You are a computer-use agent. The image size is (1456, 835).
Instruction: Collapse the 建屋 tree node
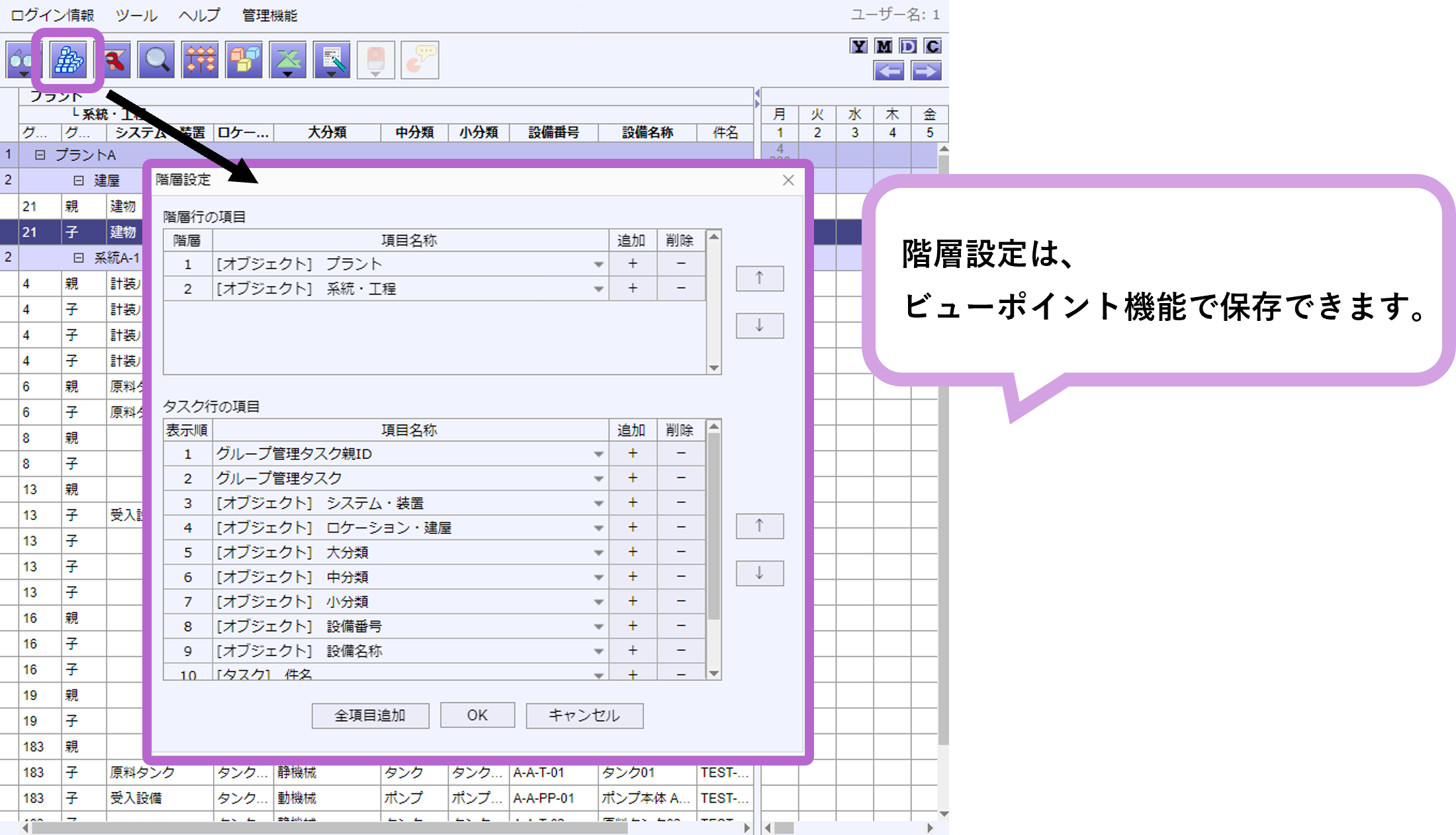[x=78, y=181]
